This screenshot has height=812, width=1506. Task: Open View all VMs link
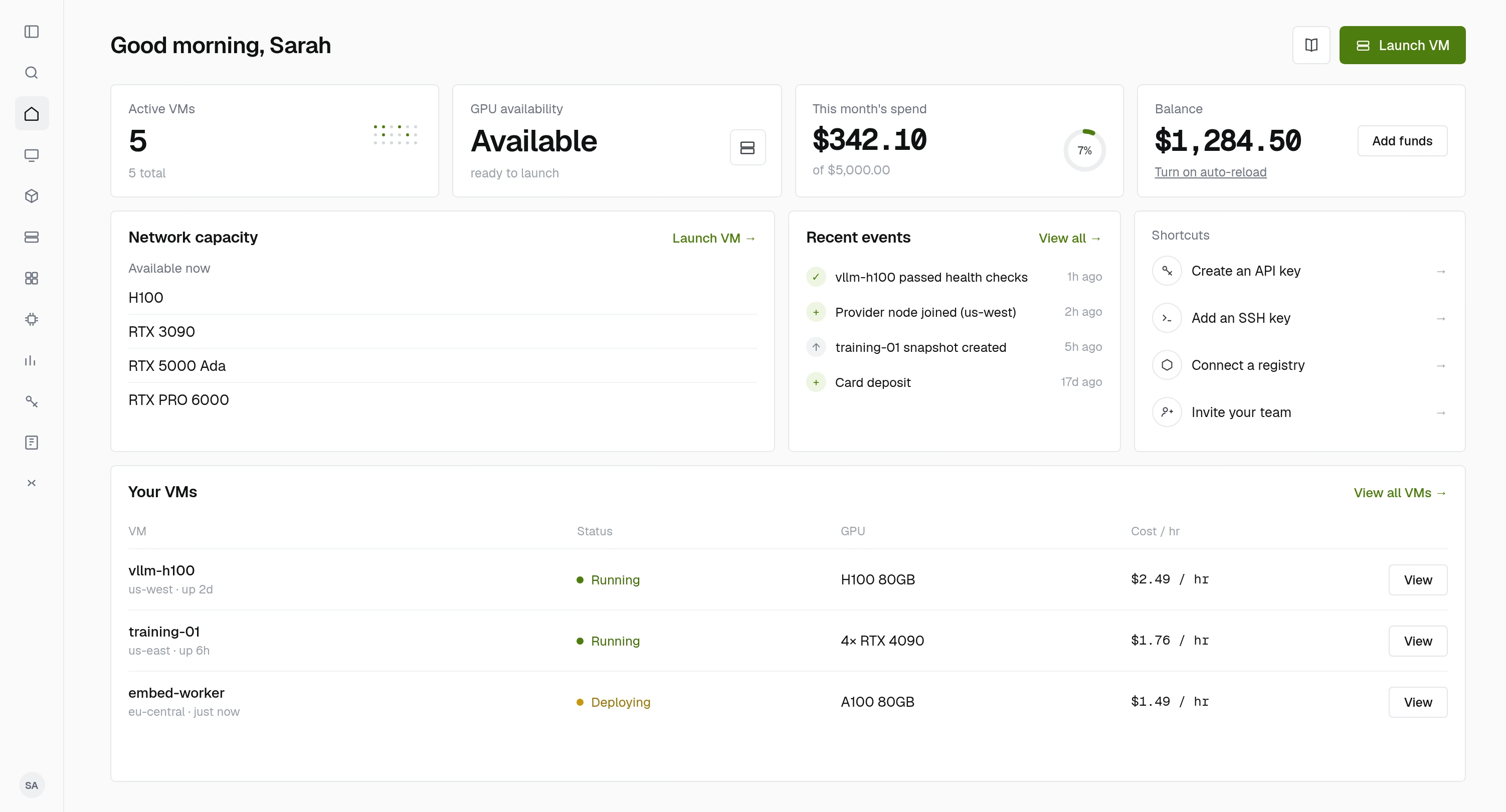click(x=1400, y=493)
